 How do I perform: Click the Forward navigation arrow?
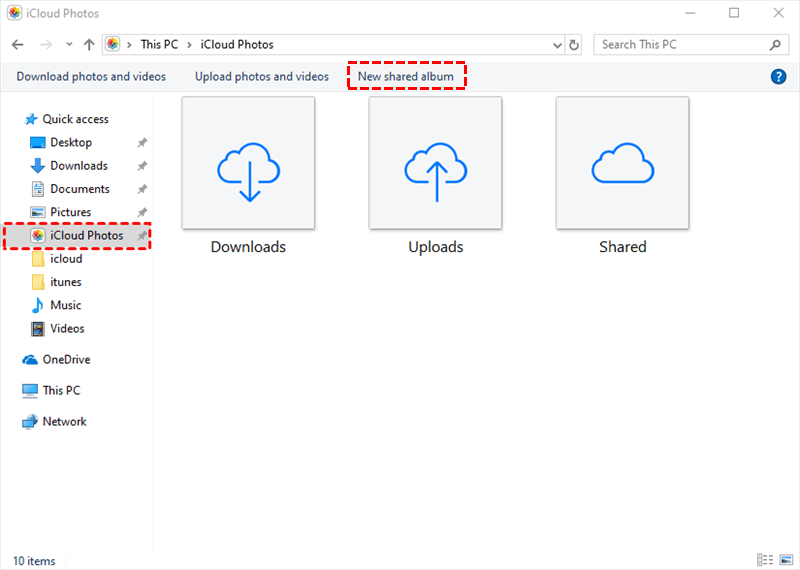[x=46, y=45]
